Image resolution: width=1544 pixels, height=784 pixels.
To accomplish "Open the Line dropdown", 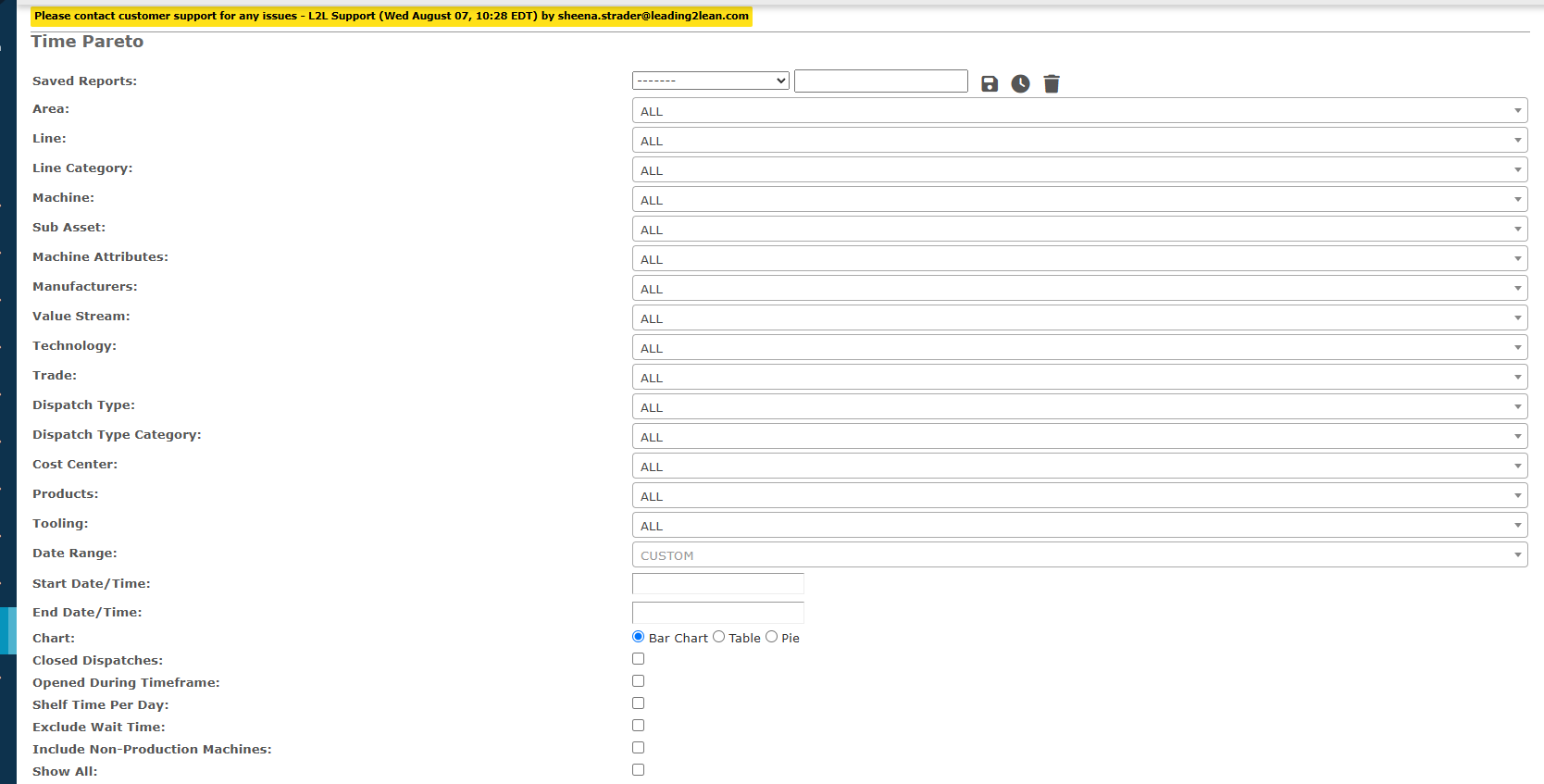I will [x=1079, y=141].
